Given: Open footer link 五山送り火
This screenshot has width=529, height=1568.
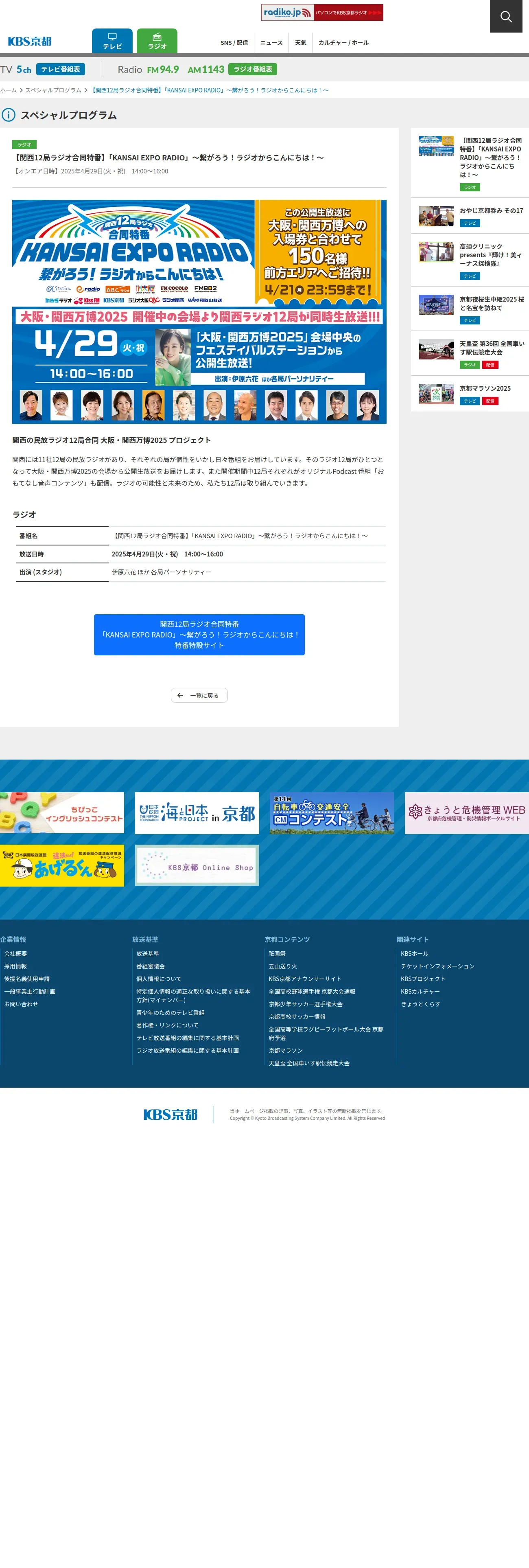Looking at the screenshot, I should (283, 967).
